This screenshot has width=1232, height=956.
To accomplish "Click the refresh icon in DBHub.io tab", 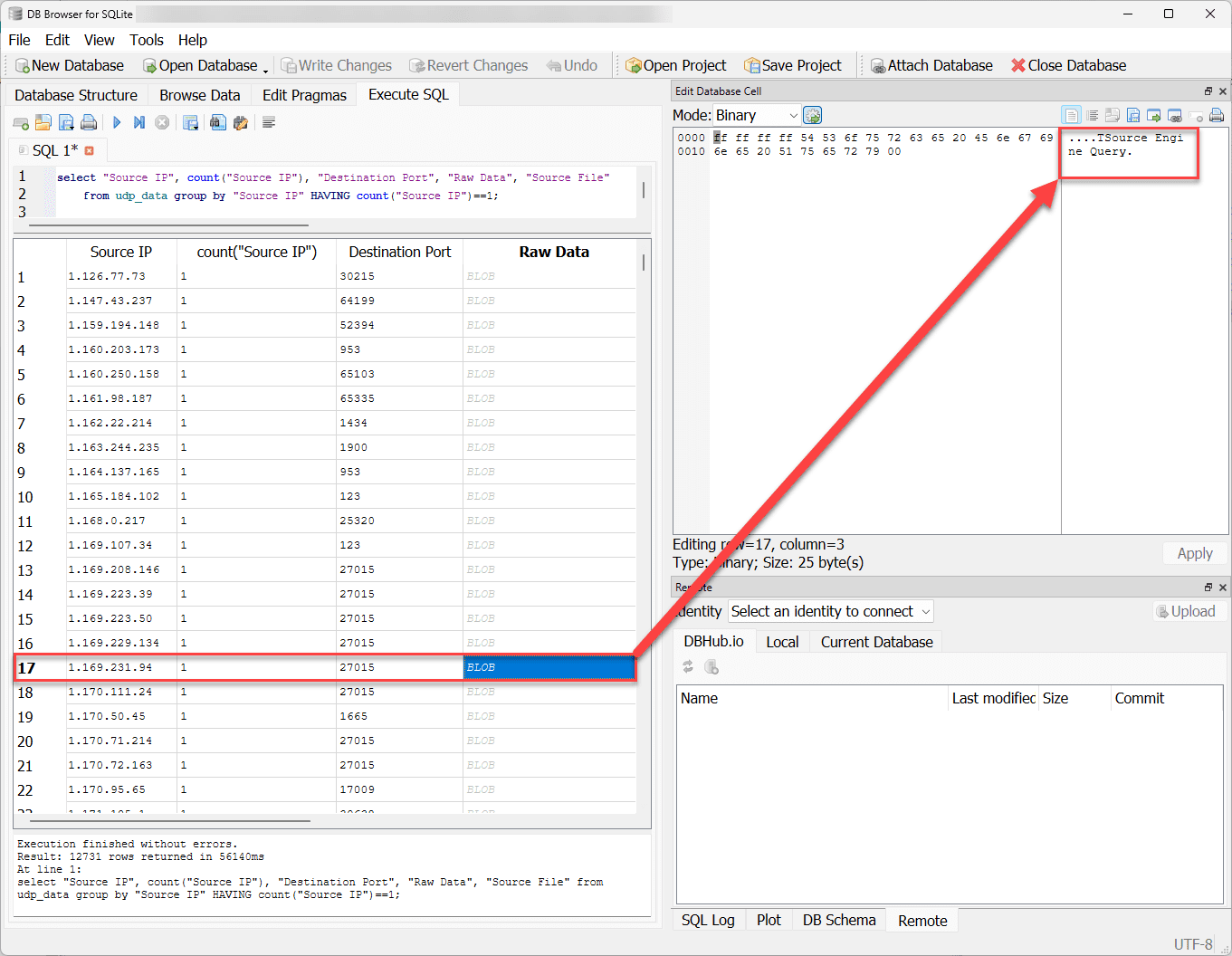I will point(688,667).
